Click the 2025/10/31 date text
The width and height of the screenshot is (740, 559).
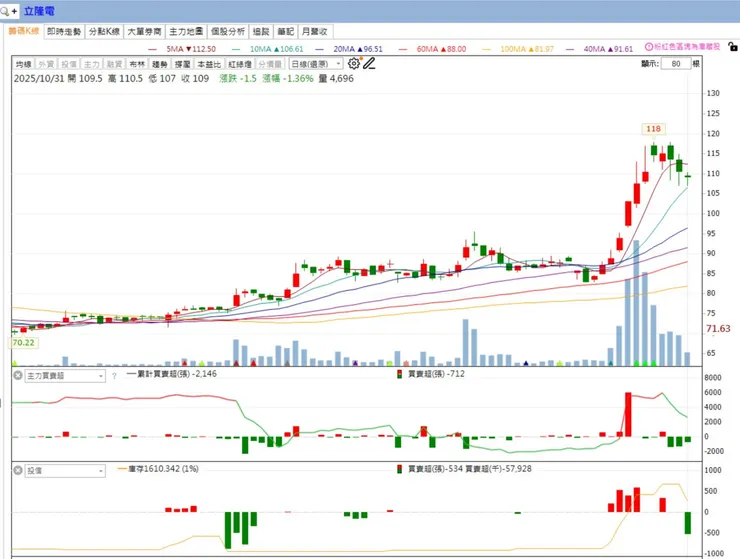[x=39, y=78]
